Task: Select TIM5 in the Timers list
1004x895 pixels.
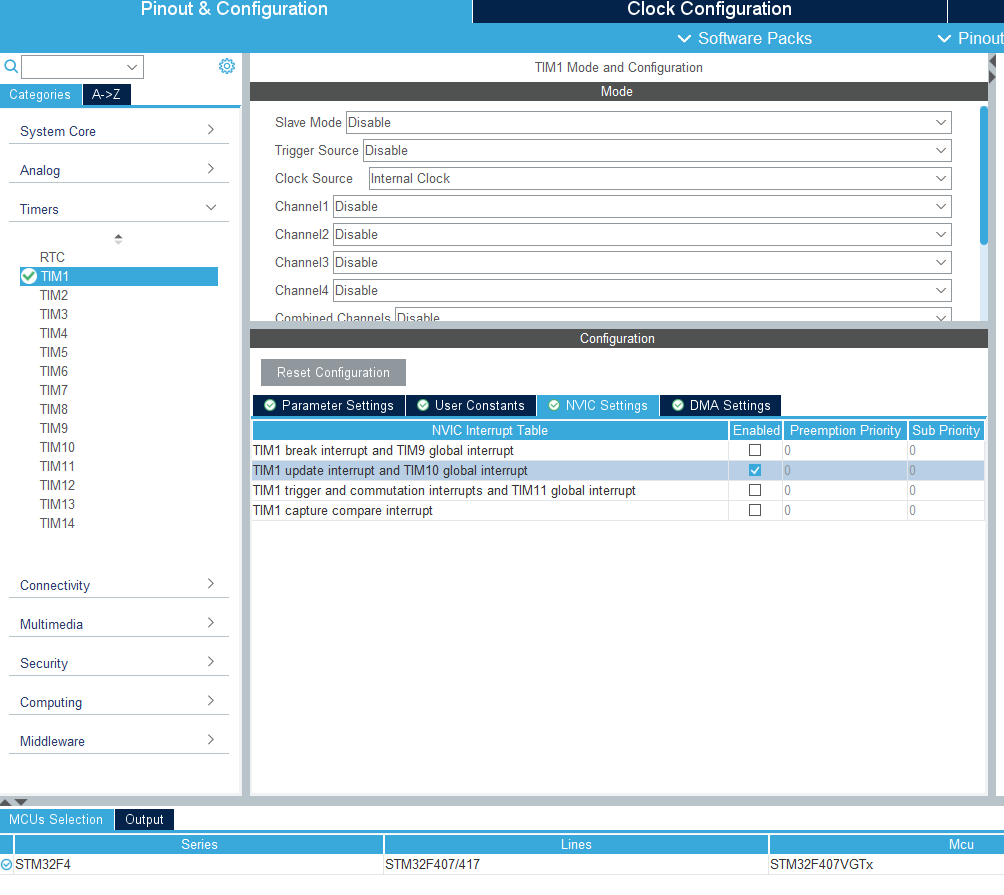Action: tap(54, 352)
